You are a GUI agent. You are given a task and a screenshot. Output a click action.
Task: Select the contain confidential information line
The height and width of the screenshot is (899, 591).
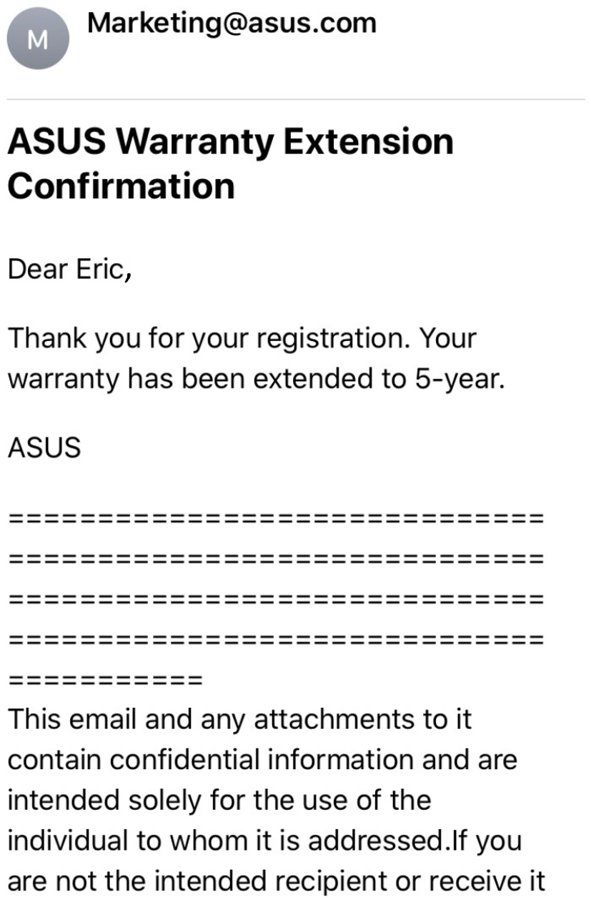pyautogui.click(x=263, y=760)
